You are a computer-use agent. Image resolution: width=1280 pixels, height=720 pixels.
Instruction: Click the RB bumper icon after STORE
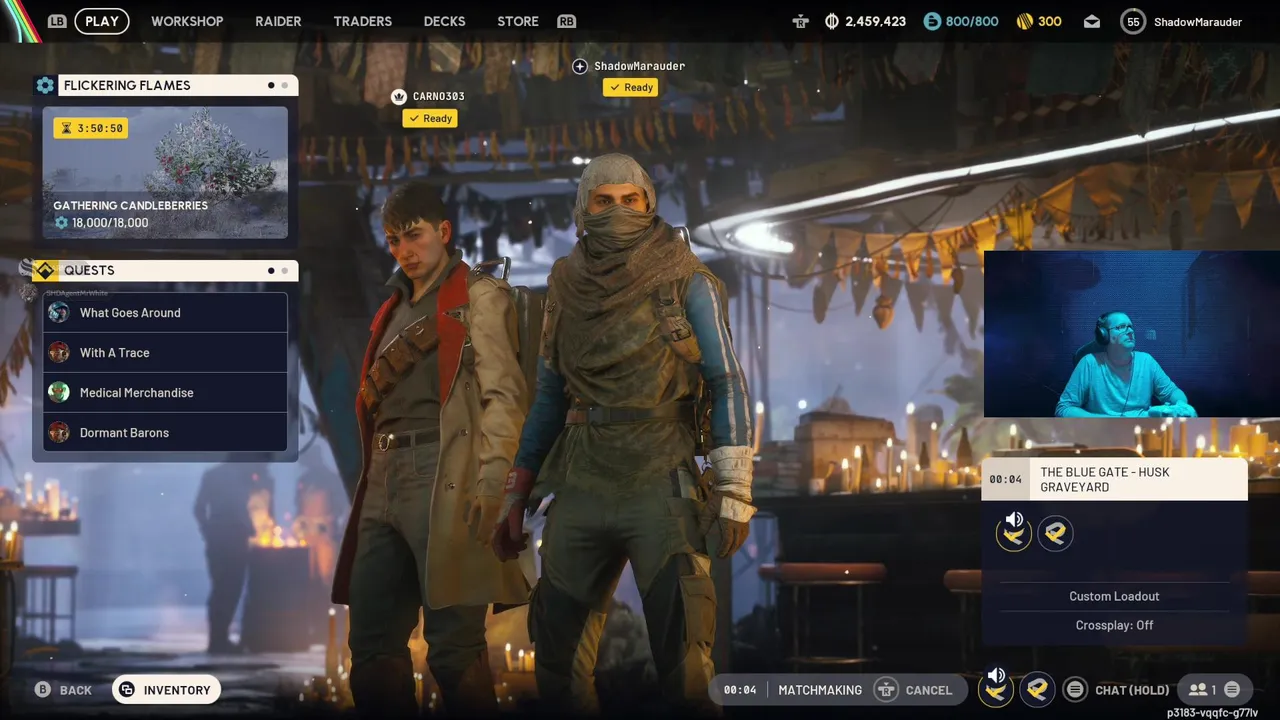coord(567,21)
